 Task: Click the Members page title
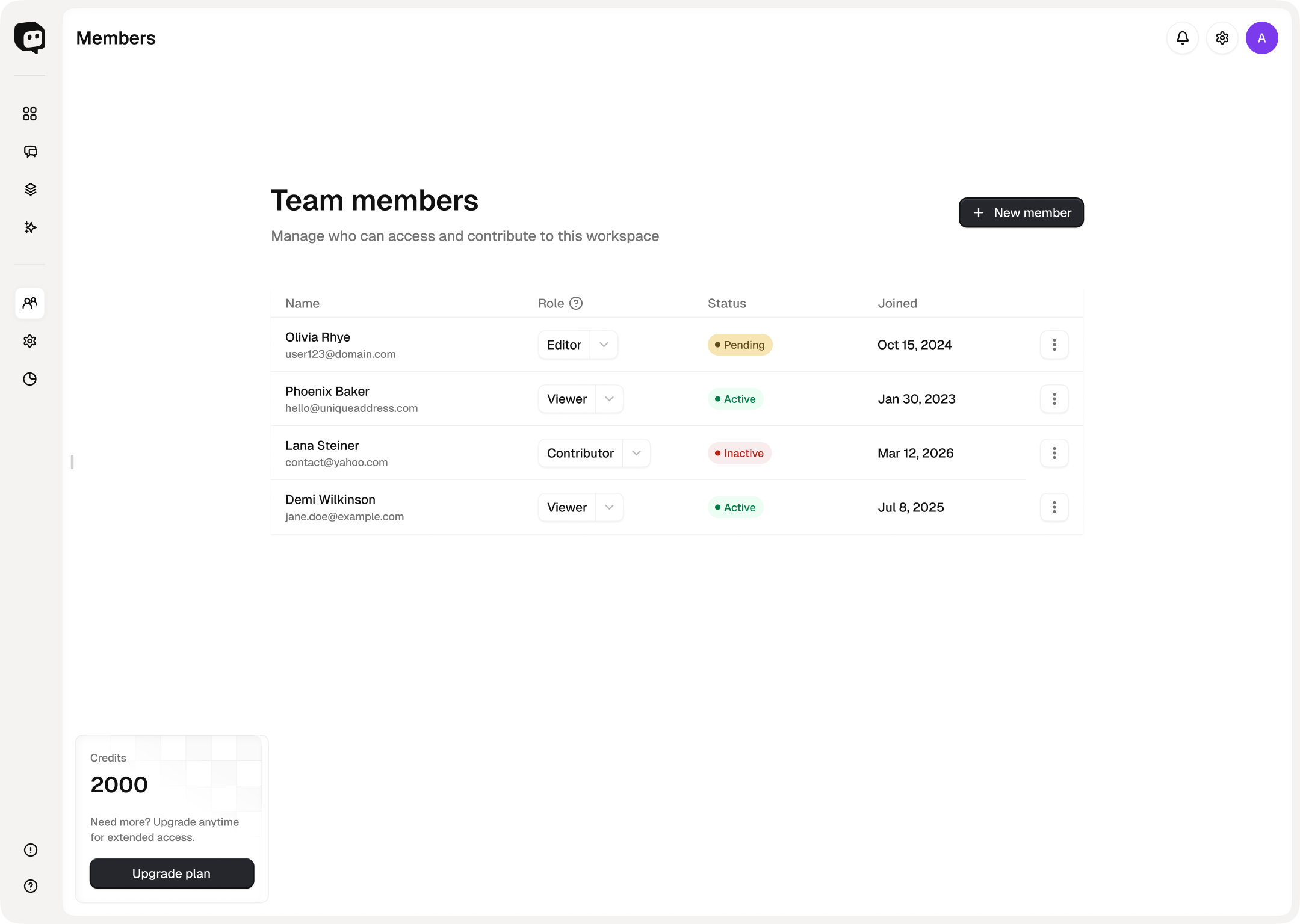116,38
